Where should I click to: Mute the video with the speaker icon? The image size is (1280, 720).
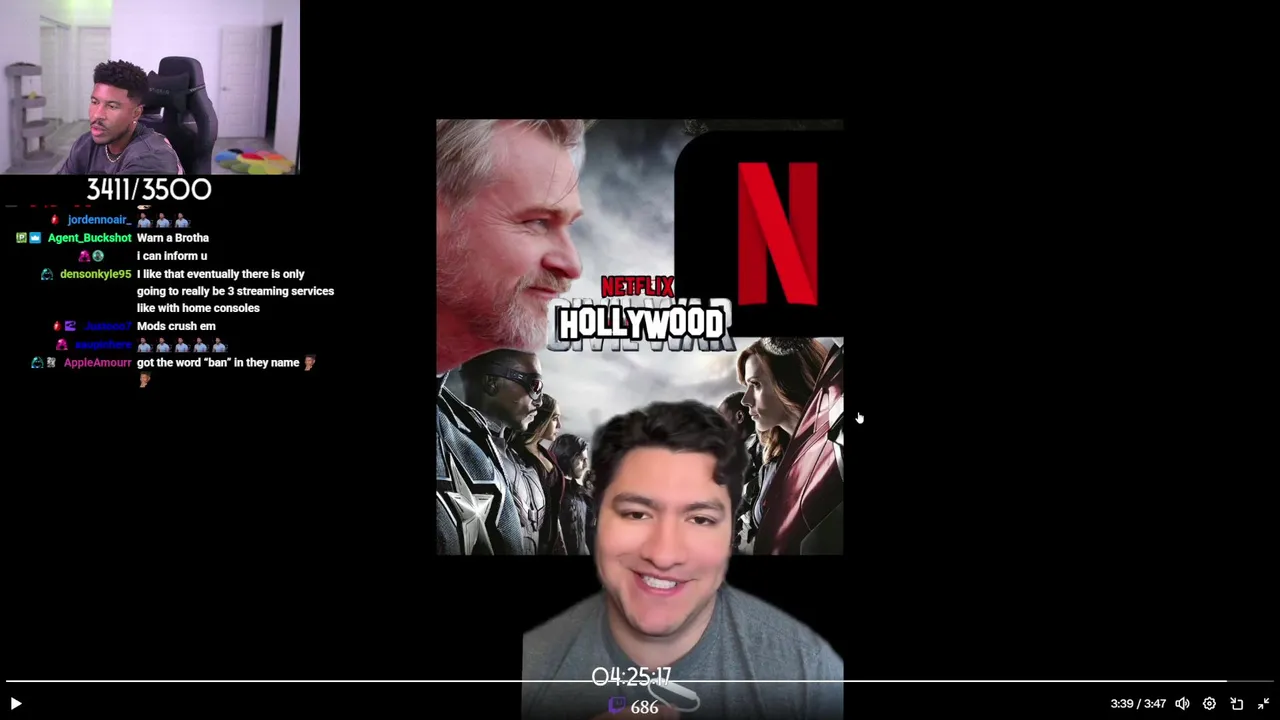[1182, 704]
